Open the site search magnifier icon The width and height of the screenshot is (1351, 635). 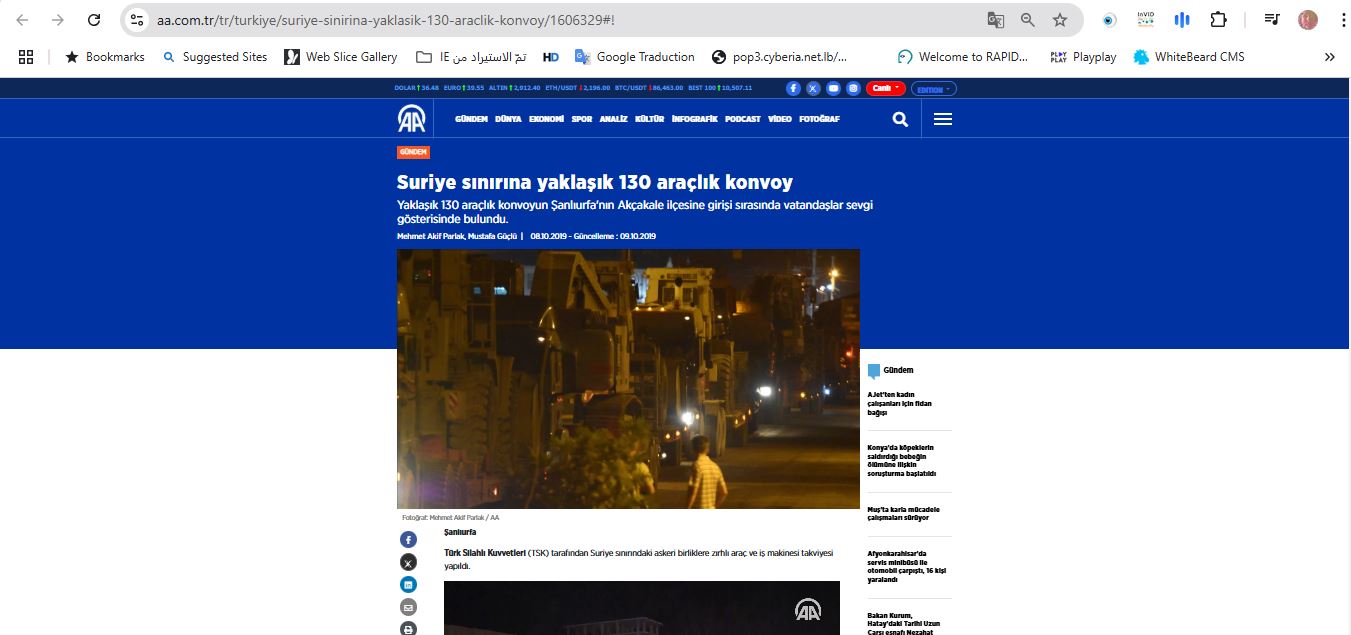click(900, 119)
